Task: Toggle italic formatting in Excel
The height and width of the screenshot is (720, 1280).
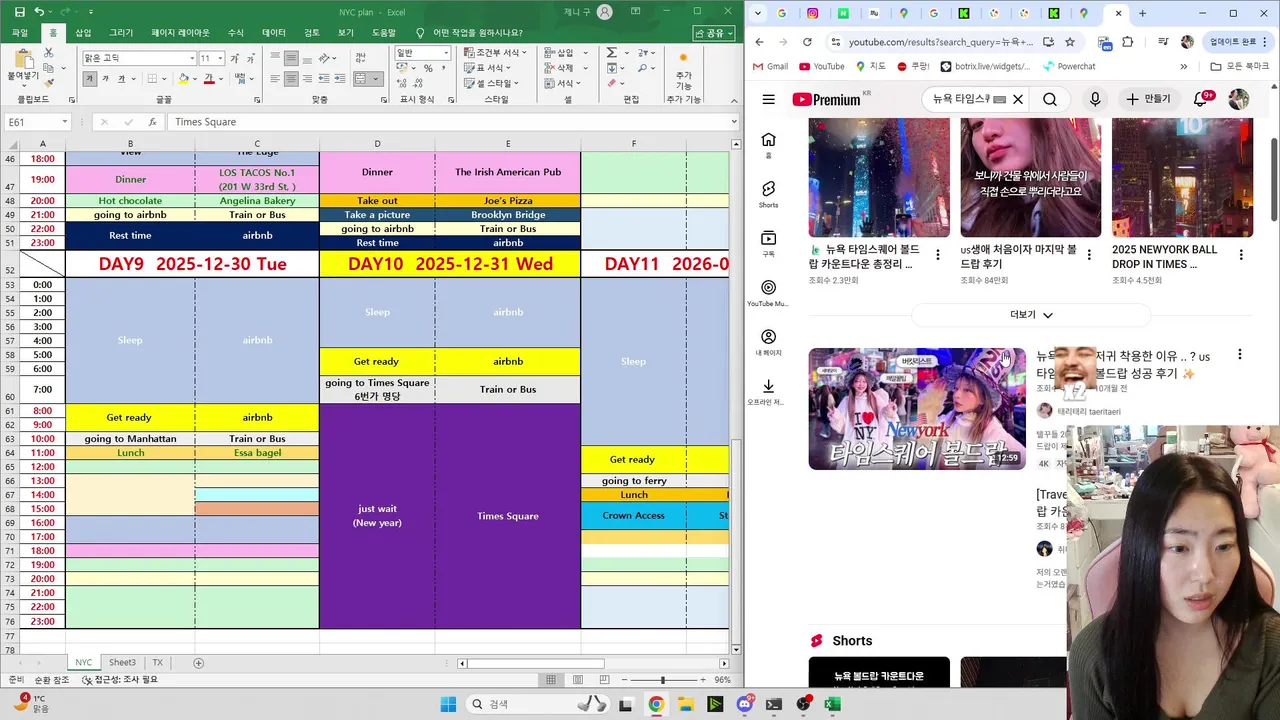Action: [x=105, y=79]
